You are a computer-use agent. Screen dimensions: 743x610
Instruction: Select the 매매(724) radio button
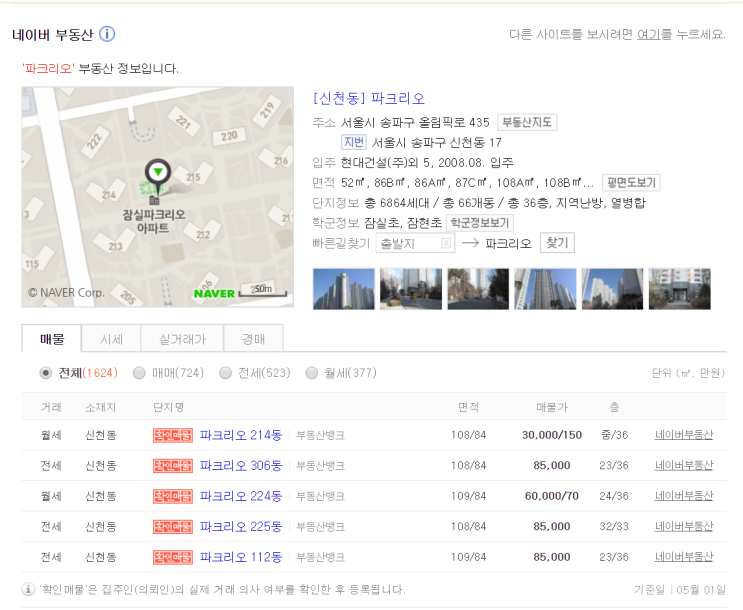[139, 373]
